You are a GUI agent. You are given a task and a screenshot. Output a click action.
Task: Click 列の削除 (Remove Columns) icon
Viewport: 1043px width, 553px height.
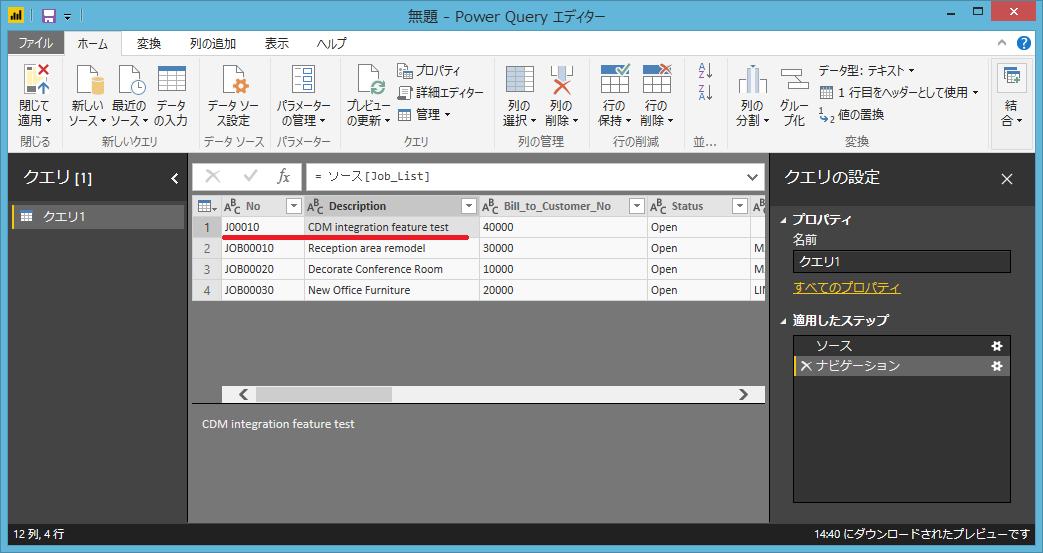561,79
